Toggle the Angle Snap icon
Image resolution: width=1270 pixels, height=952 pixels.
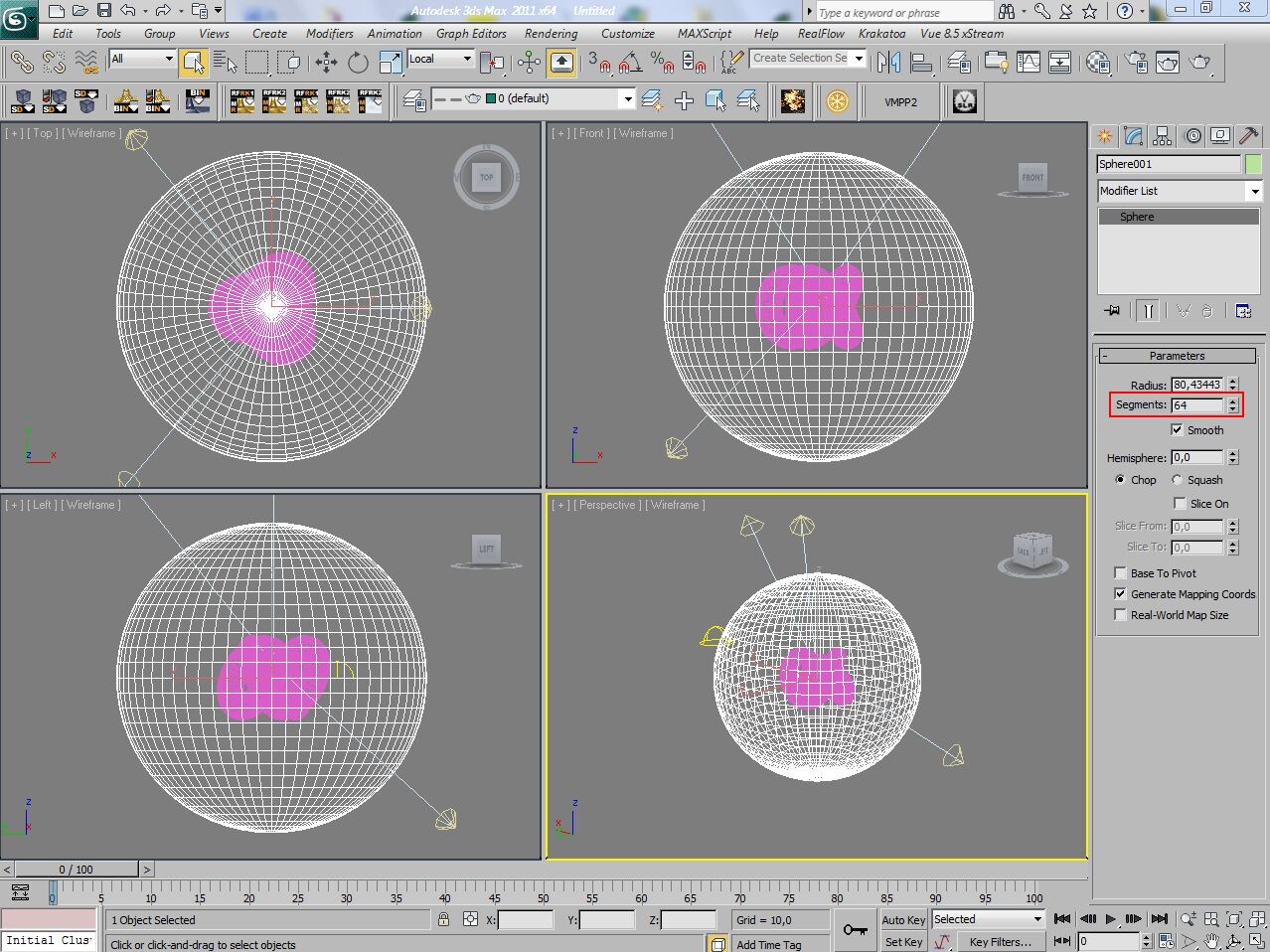pyautogui.click(x=630, y=63)
